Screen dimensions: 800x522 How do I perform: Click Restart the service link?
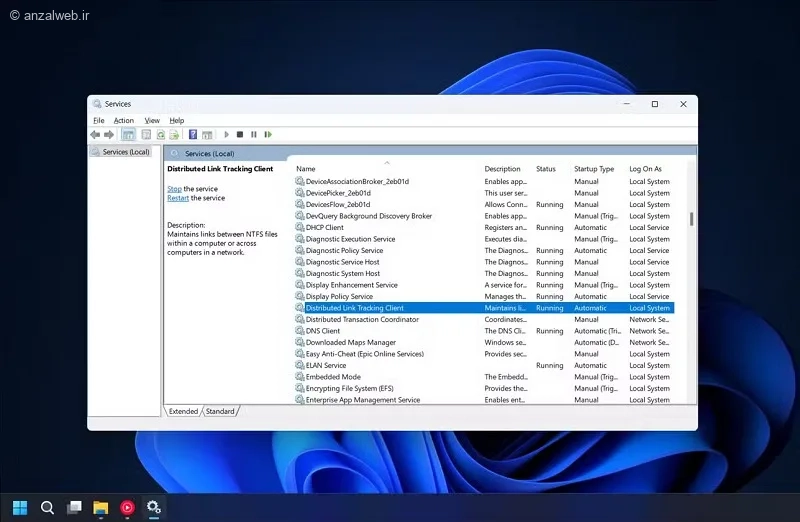[x=178, y=198]
